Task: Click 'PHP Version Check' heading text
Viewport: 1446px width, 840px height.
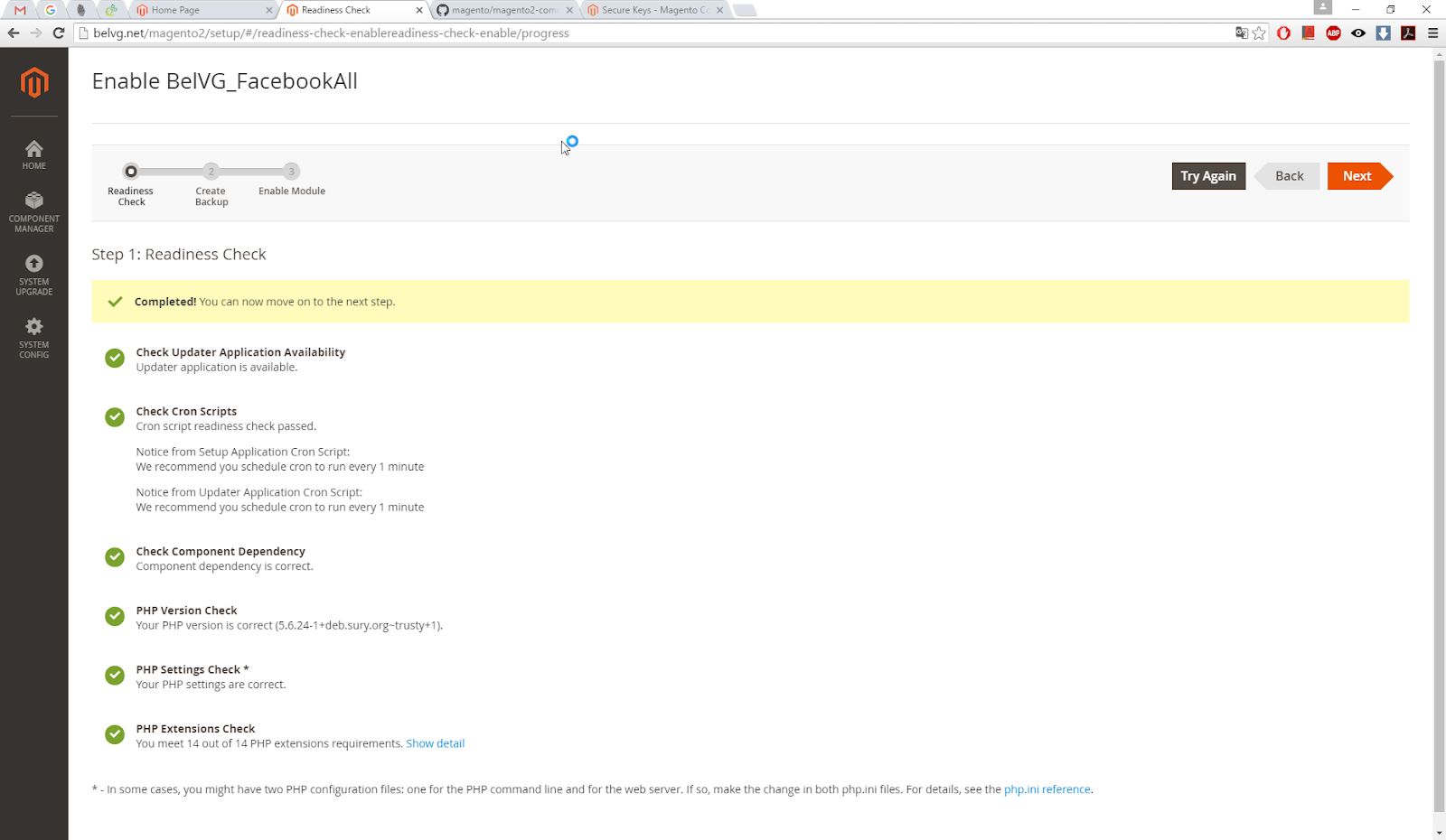Action: point(186,611)
